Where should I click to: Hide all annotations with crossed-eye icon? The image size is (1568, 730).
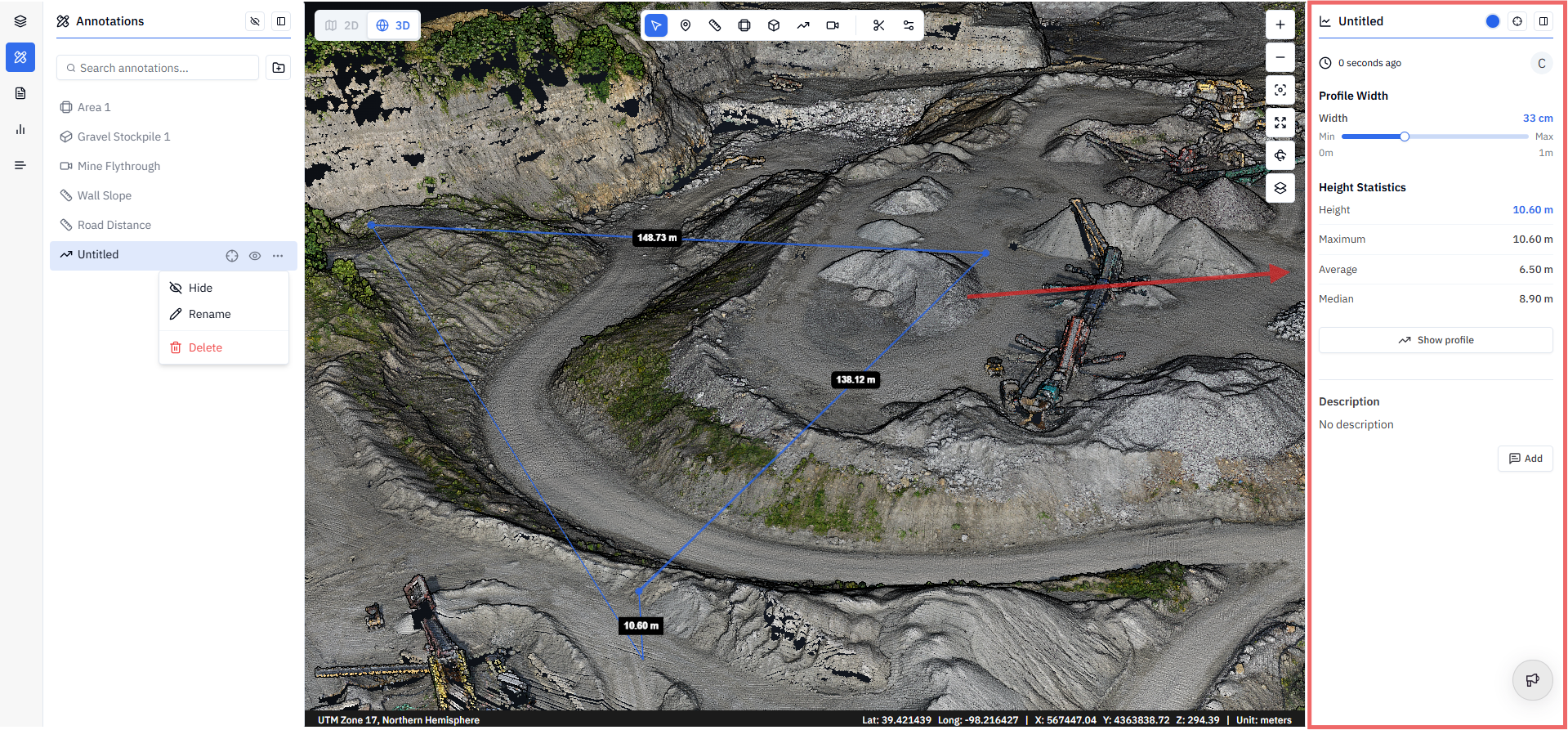[x=255, y=21]
